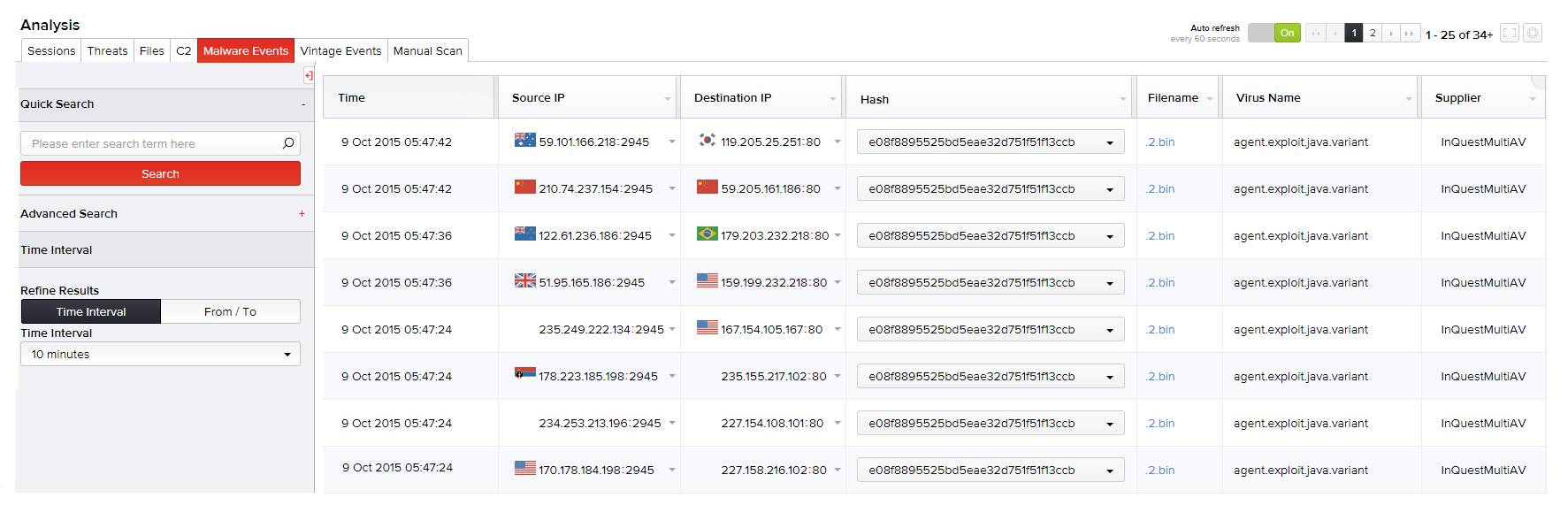This screenshot has height=513, width=1568.
Task: Switch to the Threats tab
Action: click(107, 50)
